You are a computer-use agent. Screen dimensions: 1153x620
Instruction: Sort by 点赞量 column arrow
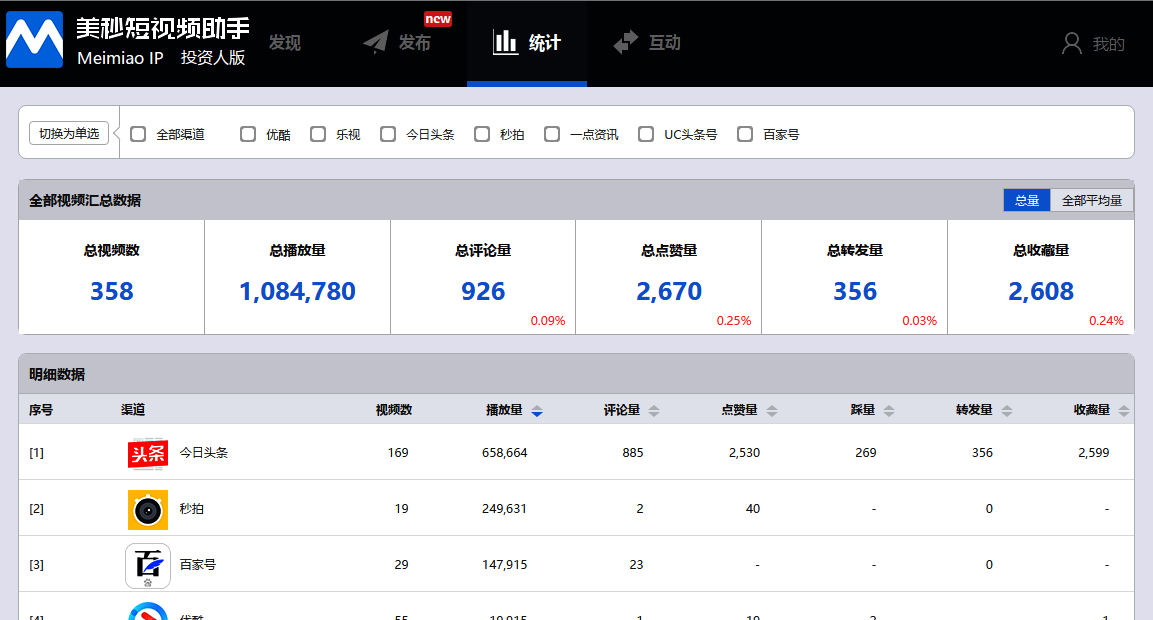point(771,410)
